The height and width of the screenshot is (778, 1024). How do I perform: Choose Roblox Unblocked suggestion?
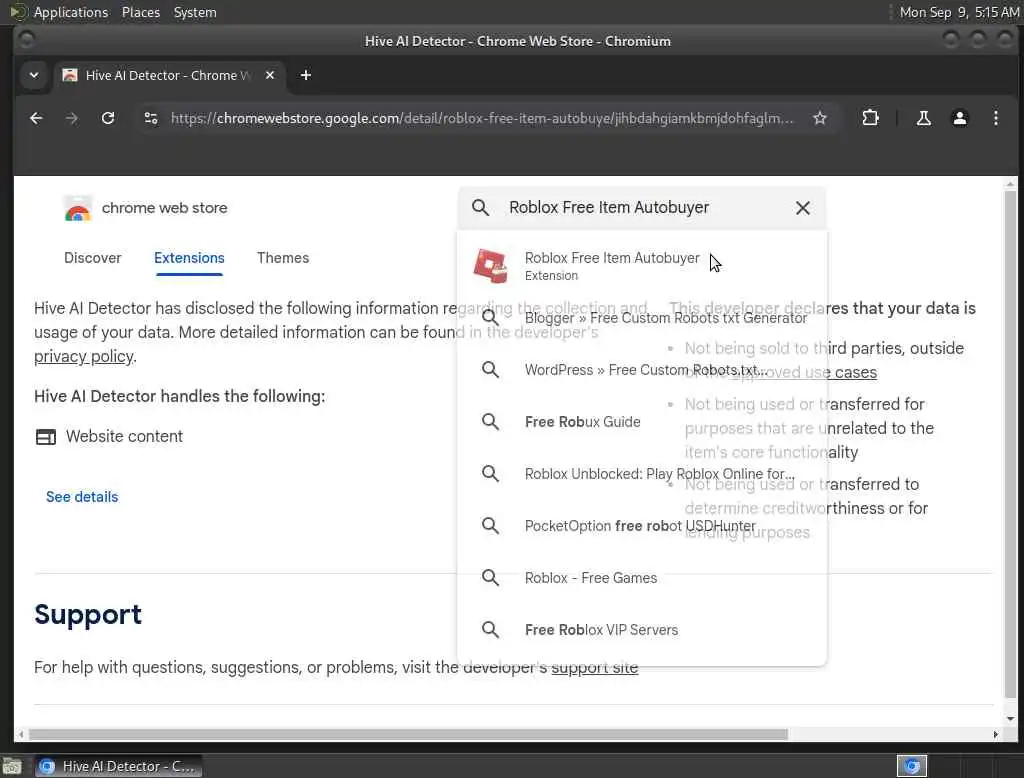point(642,474)
